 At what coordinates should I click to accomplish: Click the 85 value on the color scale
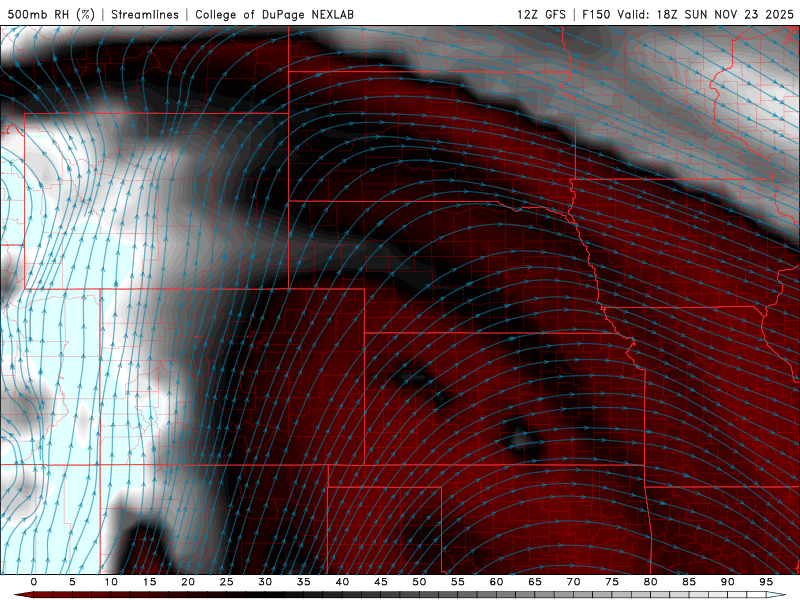689,582
